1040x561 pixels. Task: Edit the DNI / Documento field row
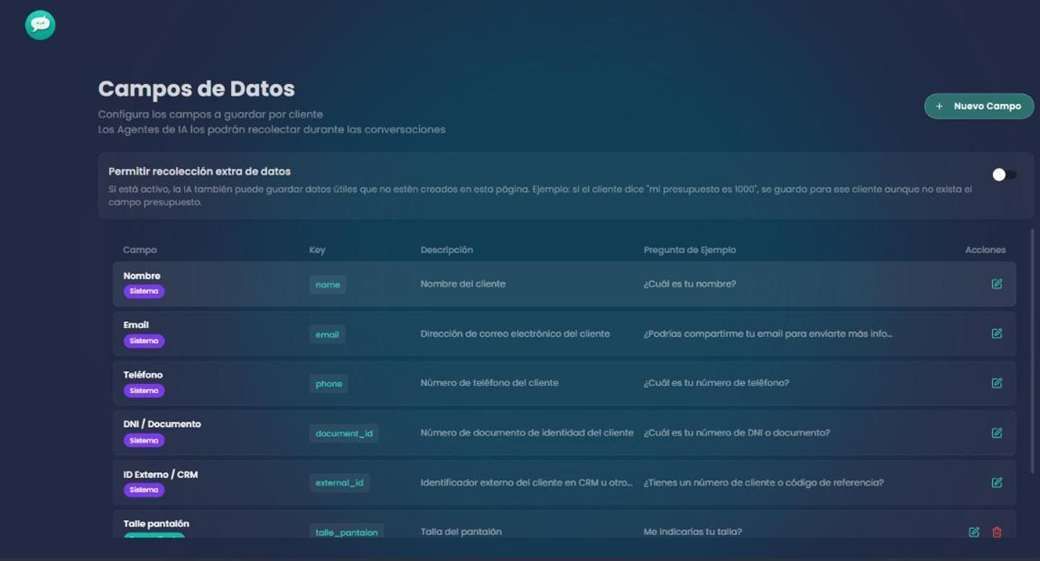pyautogui.click(x=996, y=433)
